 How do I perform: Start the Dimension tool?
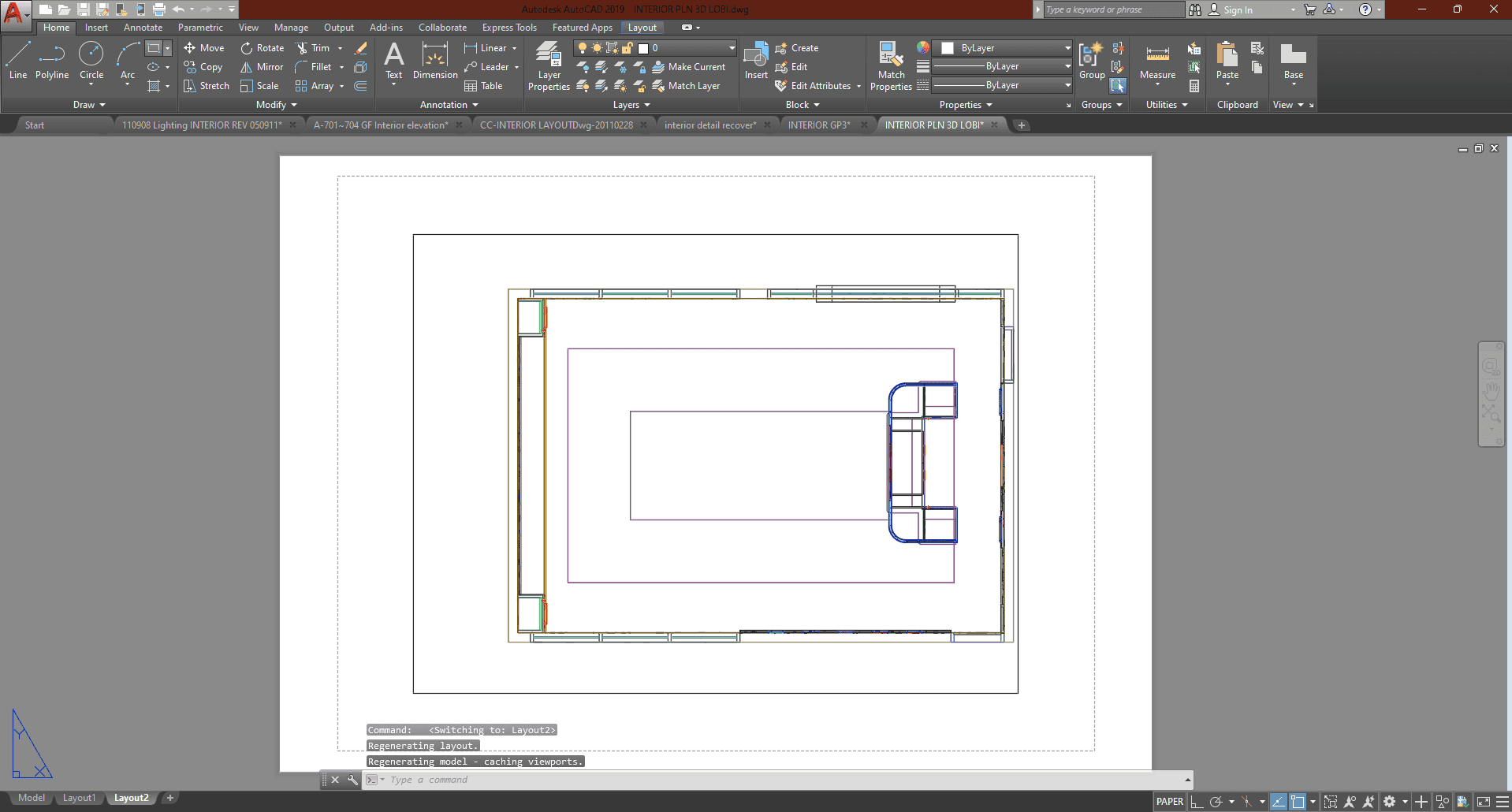[435, 61]
